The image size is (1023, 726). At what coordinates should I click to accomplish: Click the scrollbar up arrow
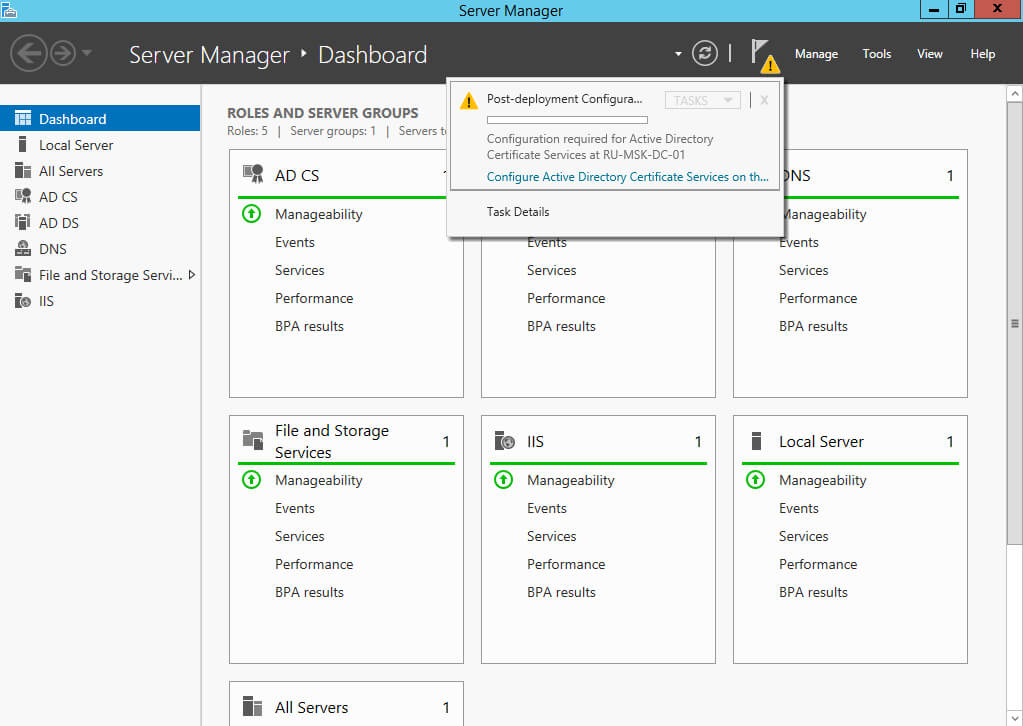[x=1015, y=94]
